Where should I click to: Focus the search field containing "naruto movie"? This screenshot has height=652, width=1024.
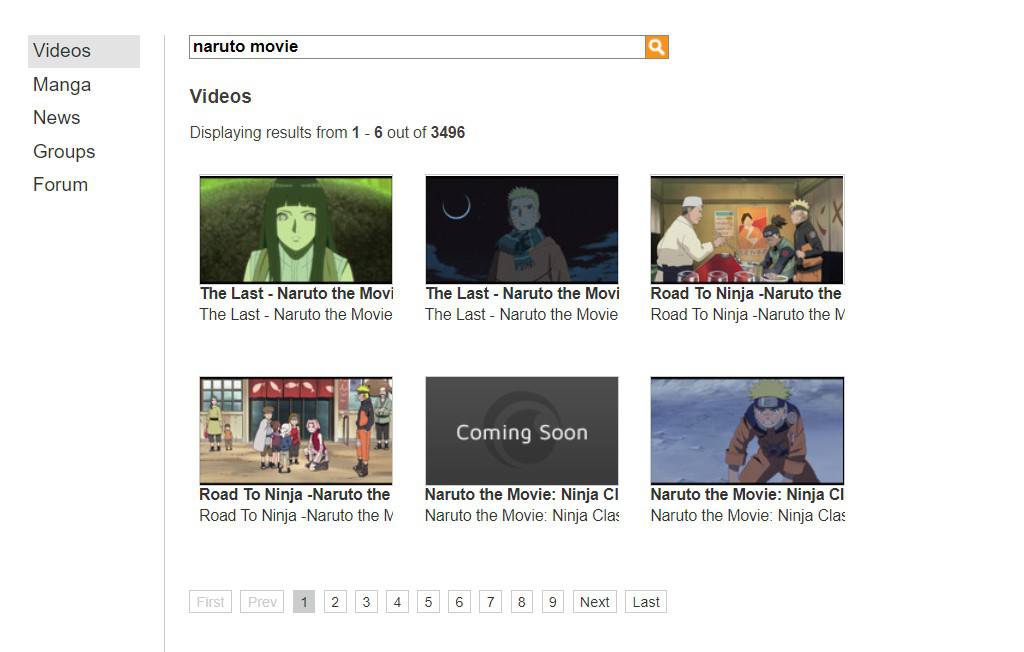(417, 47)
